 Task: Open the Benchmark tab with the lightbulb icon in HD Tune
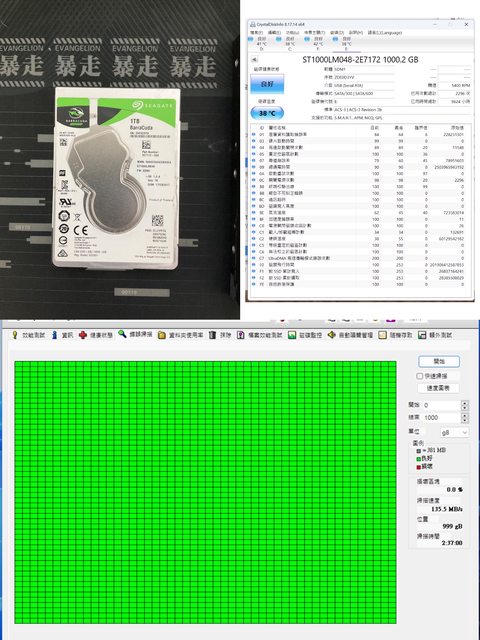pyautogui.click(x=28, y=335)
